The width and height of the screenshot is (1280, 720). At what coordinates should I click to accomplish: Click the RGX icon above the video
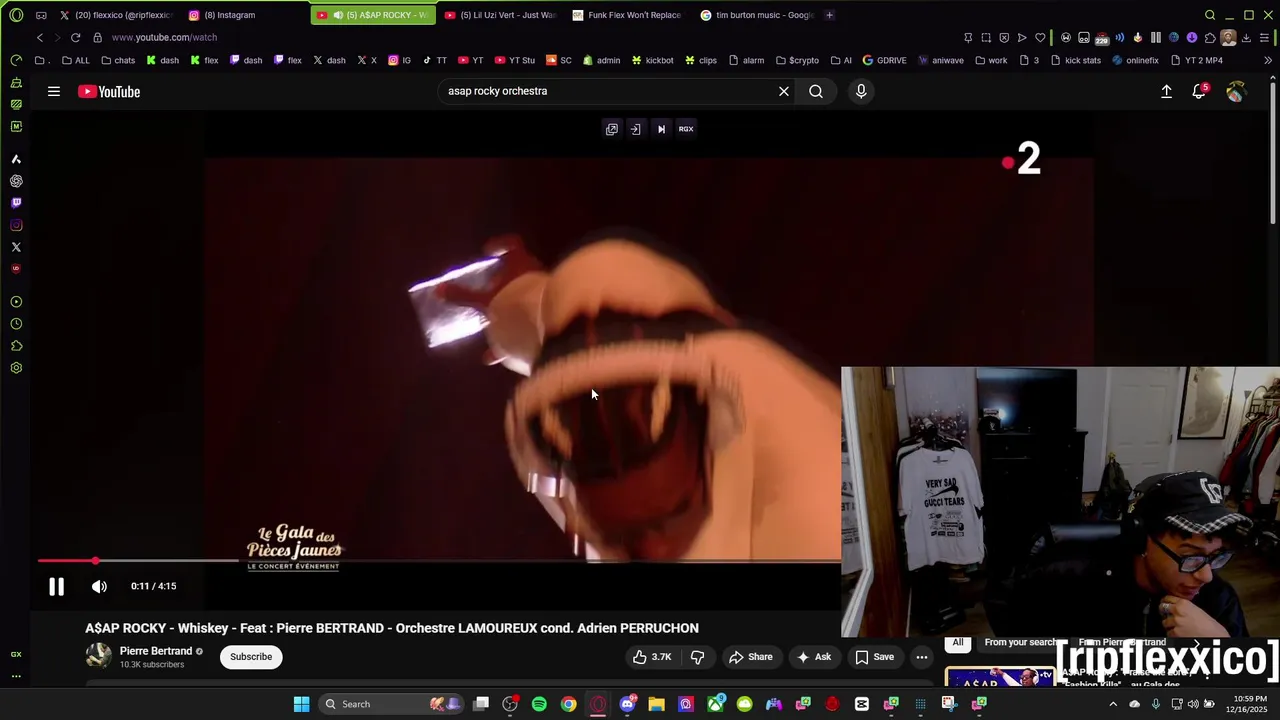tap(686, 129)
